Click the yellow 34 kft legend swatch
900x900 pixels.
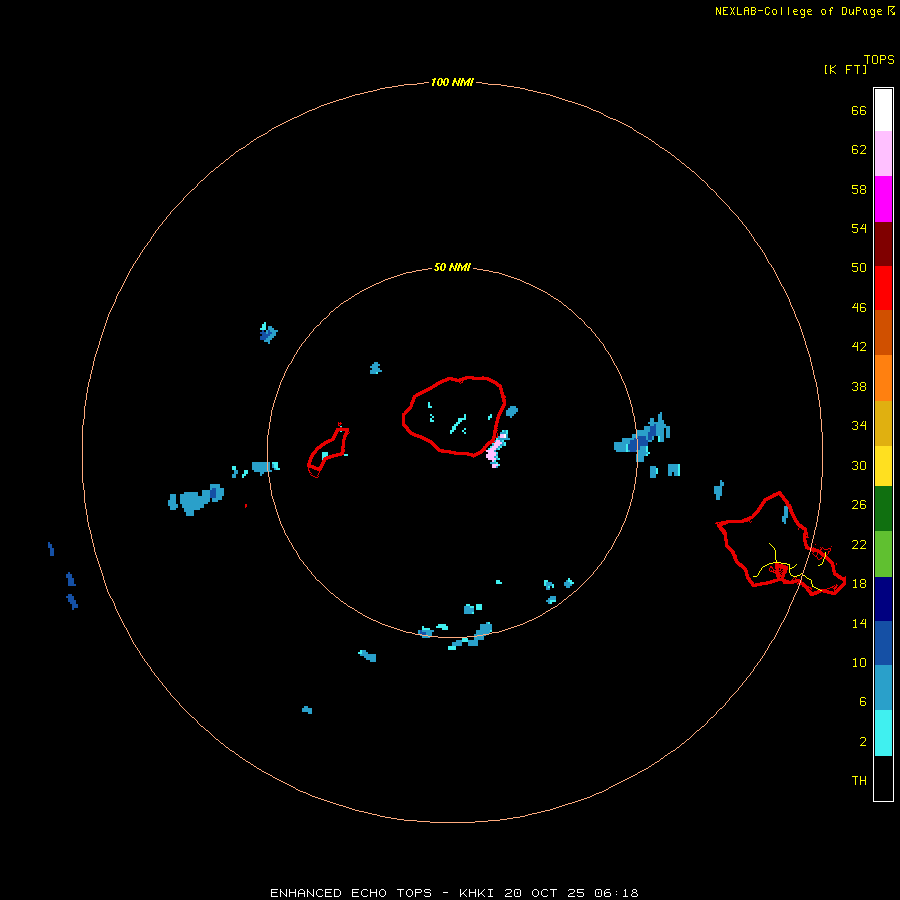(883, 465)
